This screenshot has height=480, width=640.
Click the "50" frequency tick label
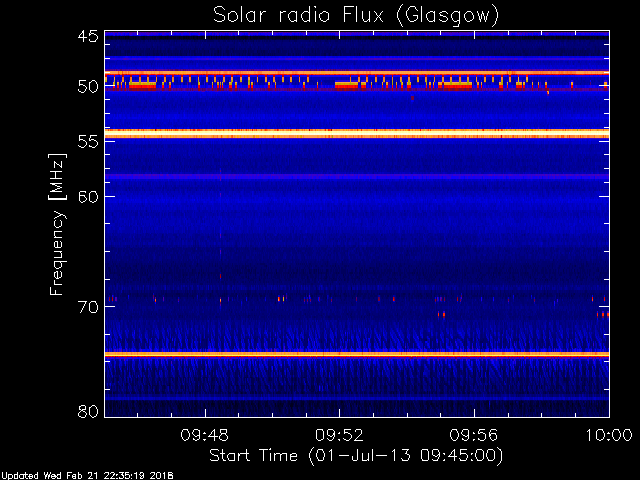(x=88, y=87)
